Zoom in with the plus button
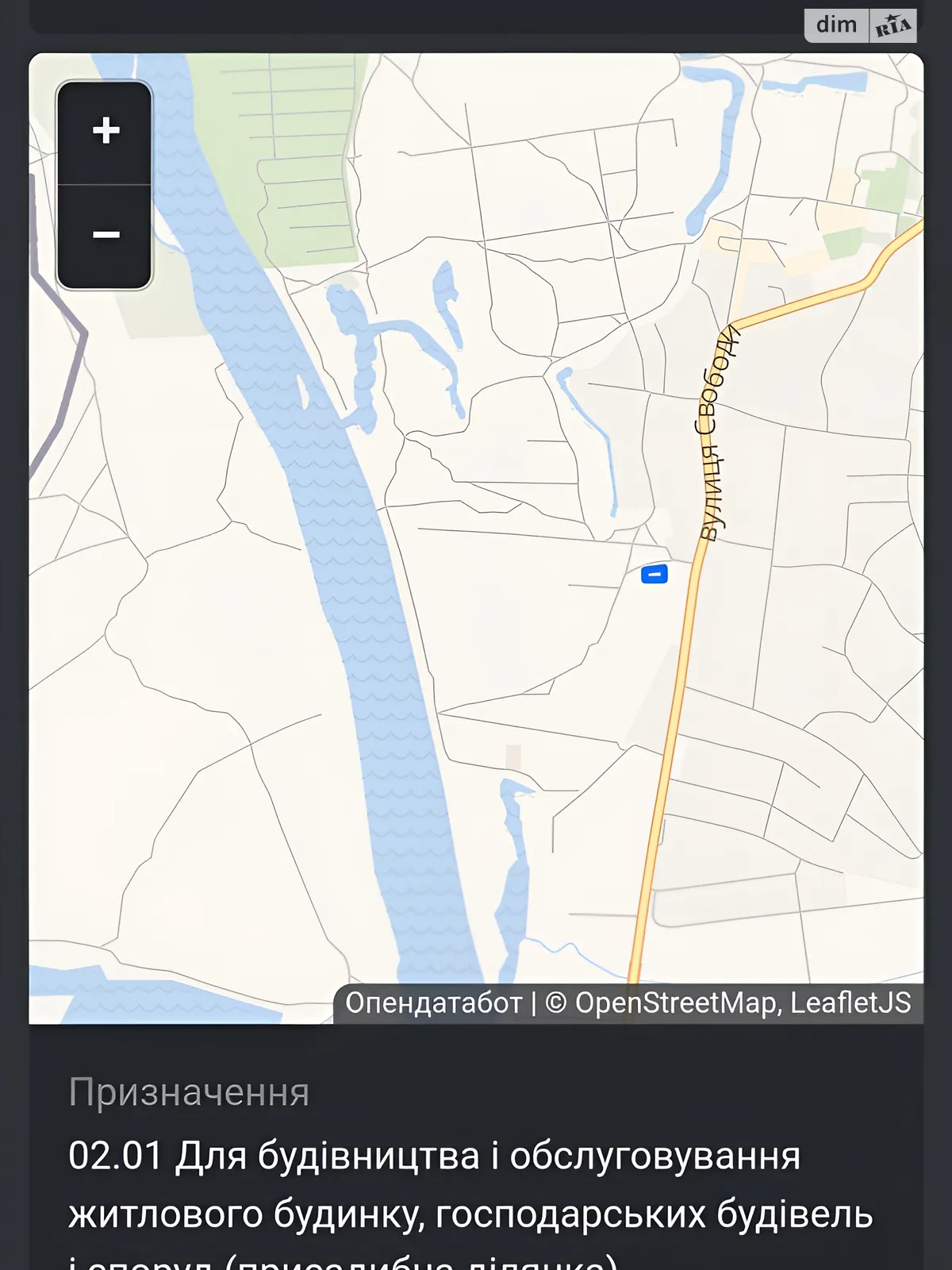 (105, 131)
